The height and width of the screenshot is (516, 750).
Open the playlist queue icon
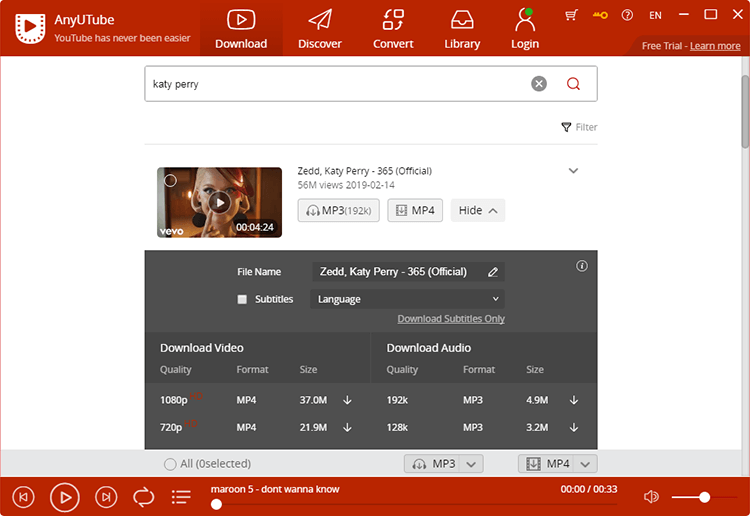181,497
